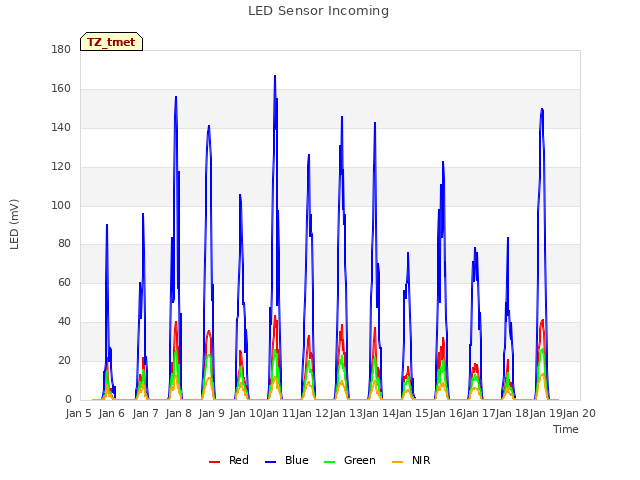Toggle the Red series legend entry
Image resolution: width=640 pixels, height=480 pixels.
coord(229,460)
